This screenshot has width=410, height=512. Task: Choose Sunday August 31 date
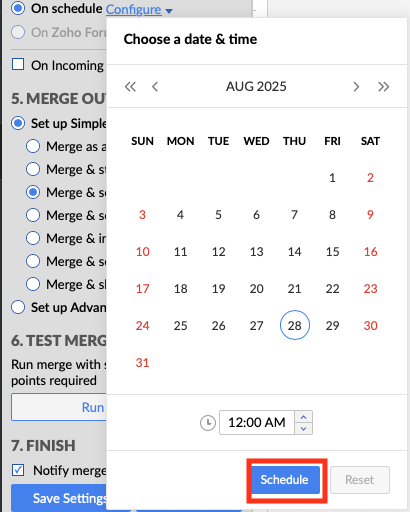tap(142, 363)
